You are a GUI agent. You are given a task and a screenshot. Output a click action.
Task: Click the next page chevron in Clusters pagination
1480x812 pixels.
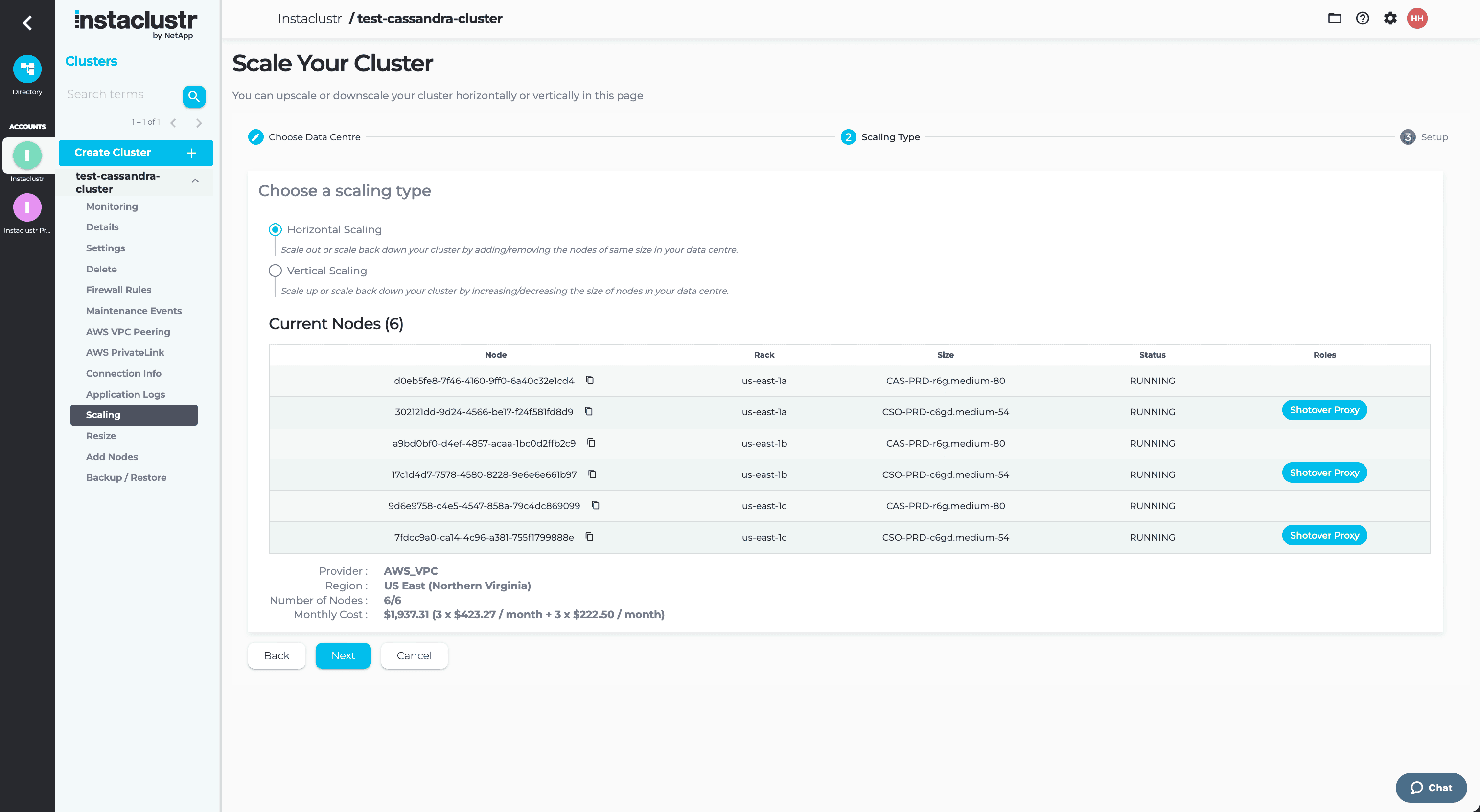(x=199, y=122)
